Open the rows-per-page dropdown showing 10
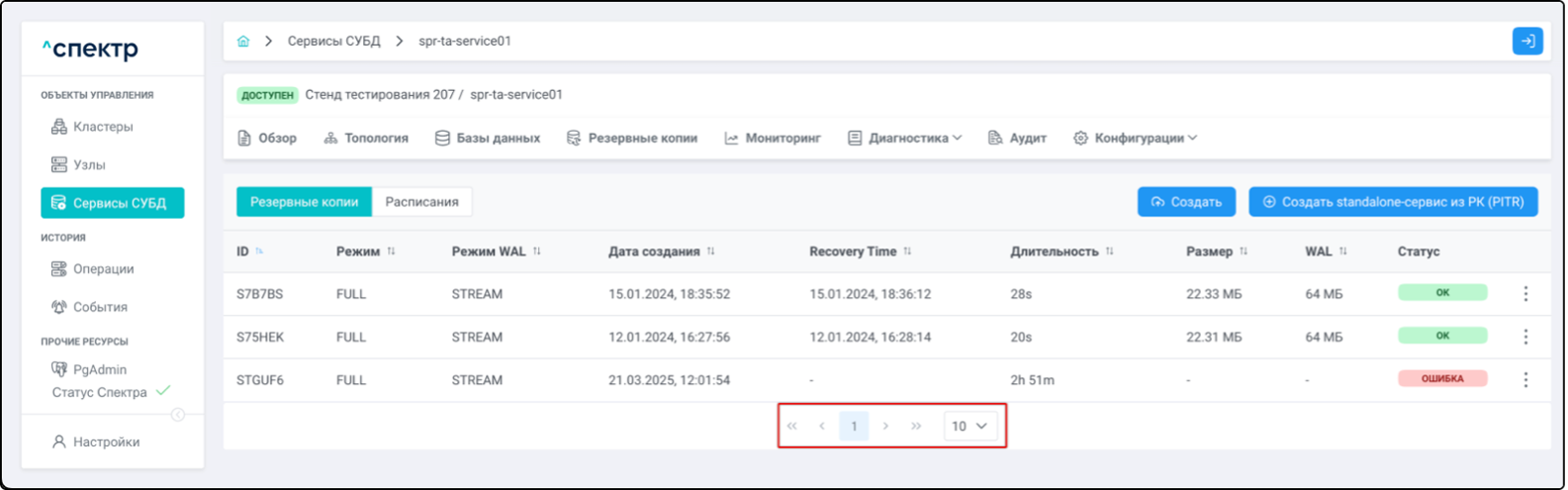The image size is (1568, 490). [x=969, y=427]
